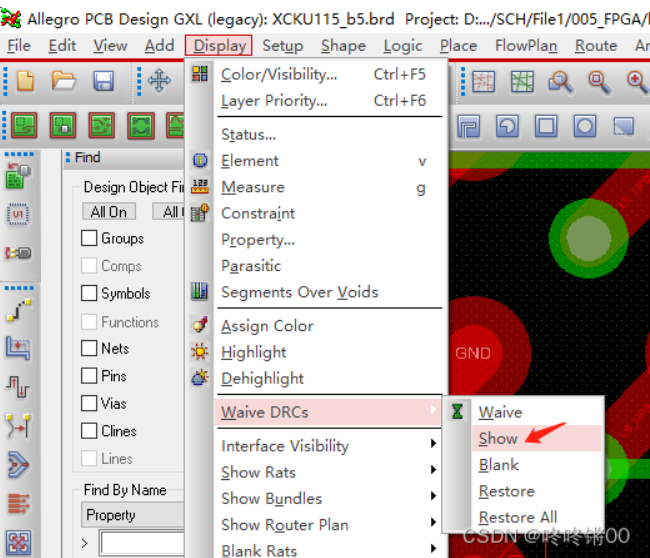Click the first green board mode icon
The width and height of the screenshot is (650, 558).
tap(24, 125)
